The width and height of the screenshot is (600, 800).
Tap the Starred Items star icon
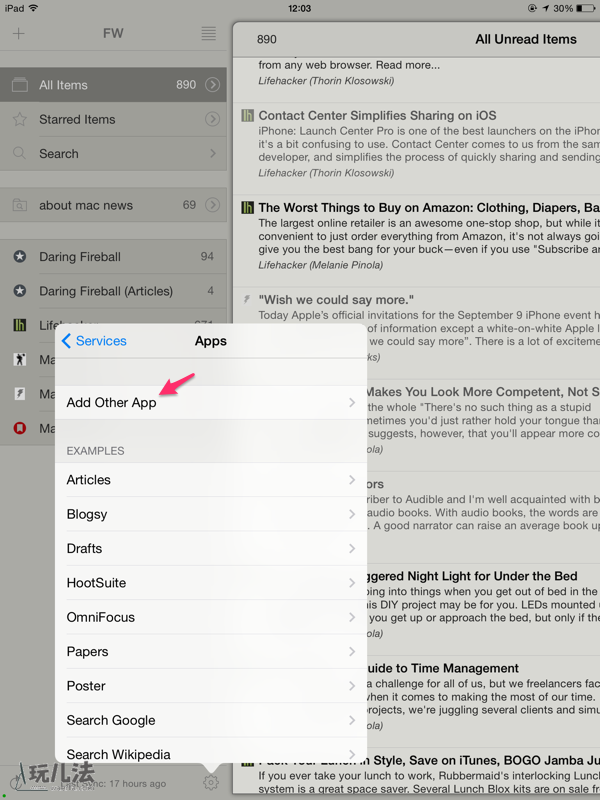pos(20,119)
